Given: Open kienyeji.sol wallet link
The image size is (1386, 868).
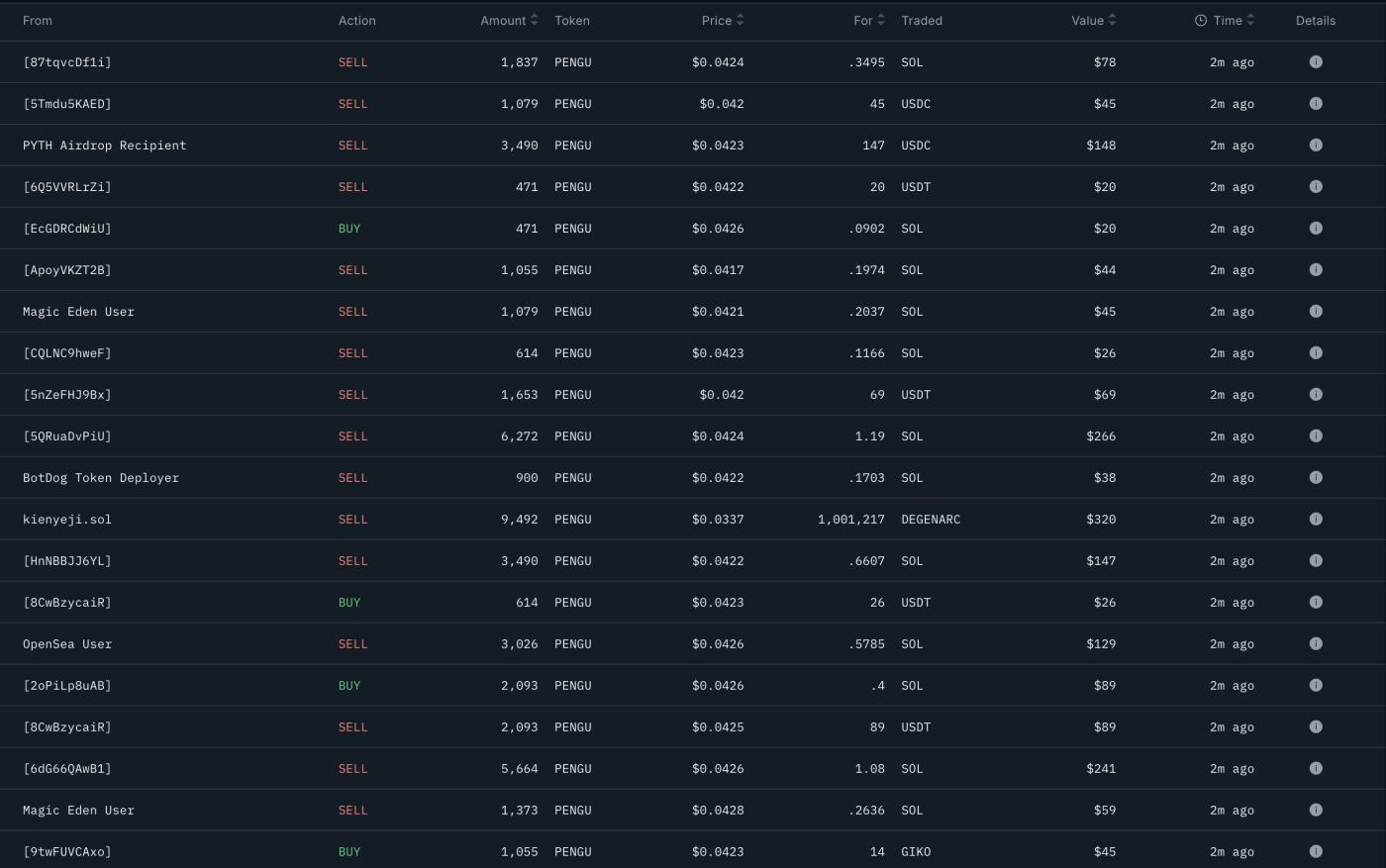Looking at the screenshot, I should [x=67, y=519].
